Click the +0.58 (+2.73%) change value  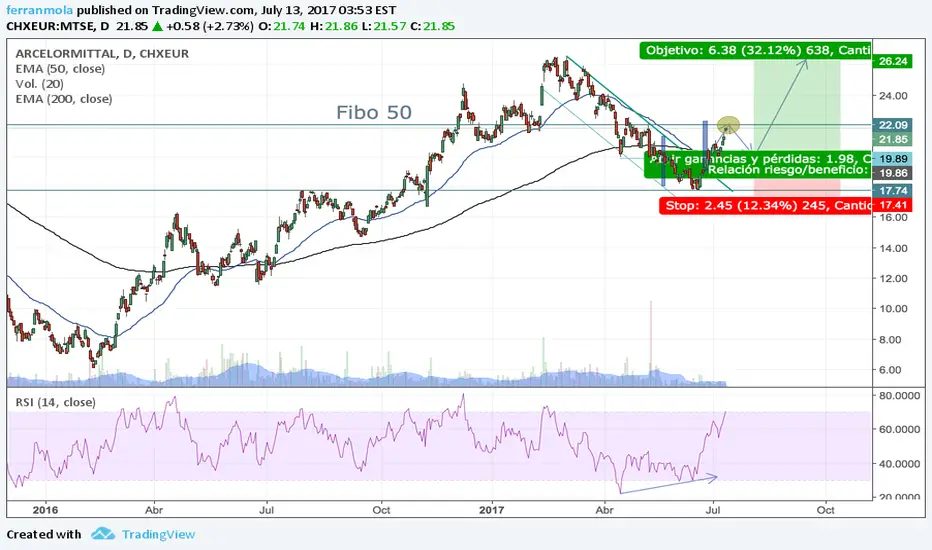point(210,26)
